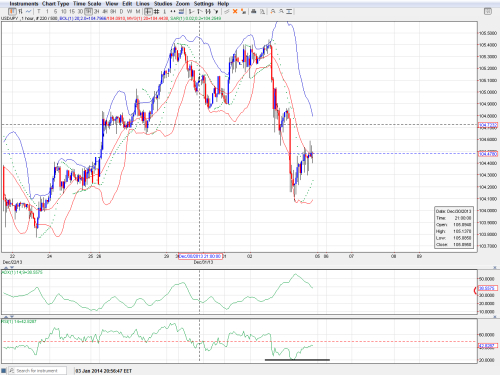Click the Search for instrument field
Image resolution: width=500 pixels, height=375 pixels.
pos(37,371)
